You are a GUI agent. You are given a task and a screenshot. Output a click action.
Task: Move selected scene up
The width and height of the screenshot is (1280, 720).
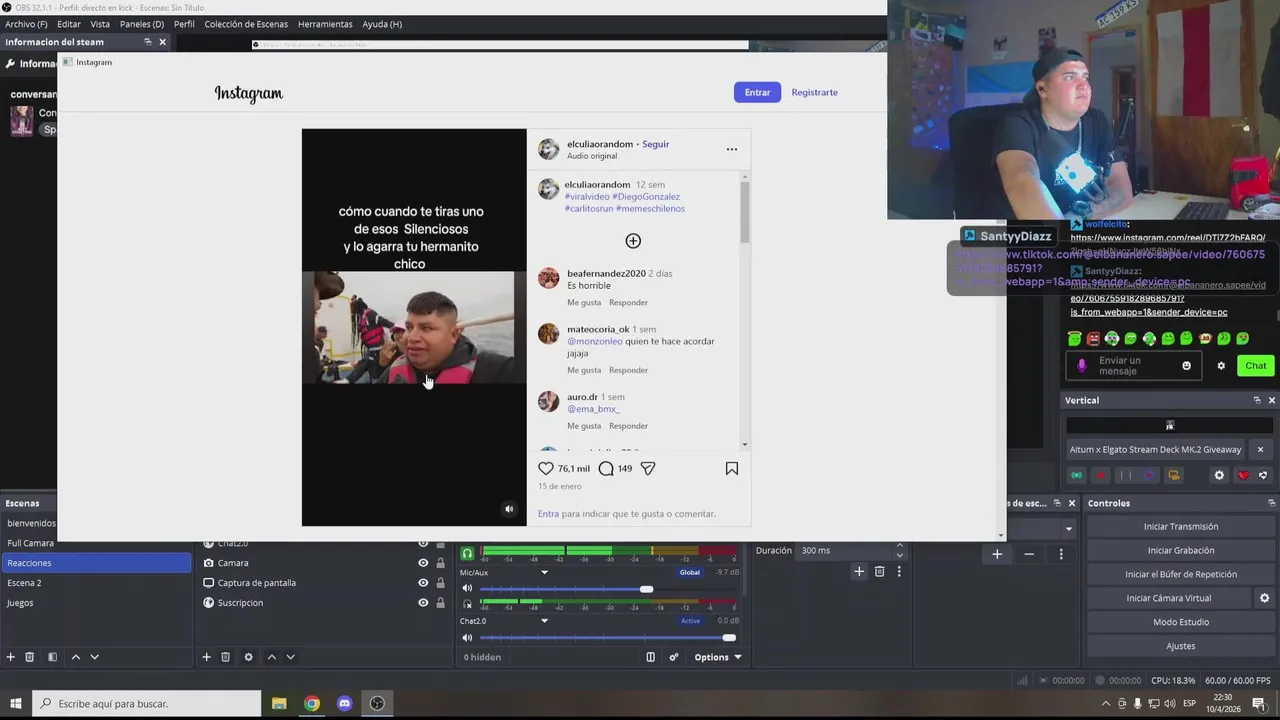click(x=75, y=657)
